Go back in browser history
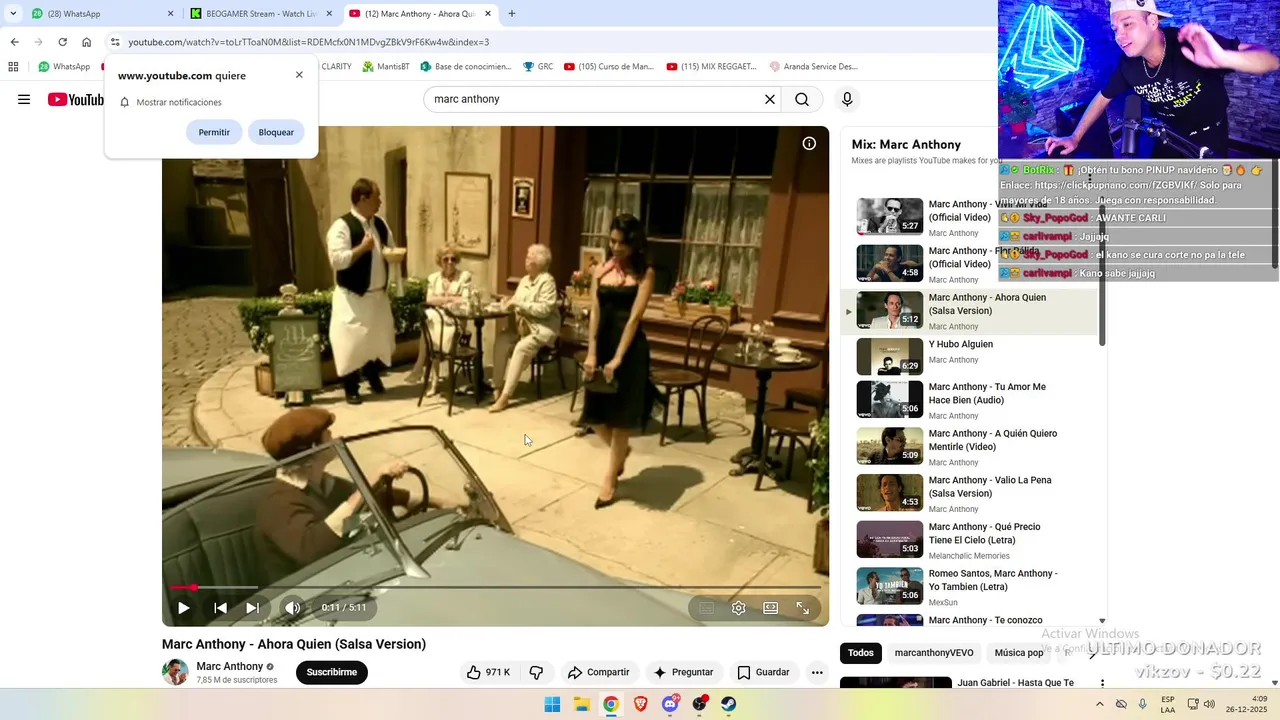The image size is (1280, 720). click(x=14, y=42)
